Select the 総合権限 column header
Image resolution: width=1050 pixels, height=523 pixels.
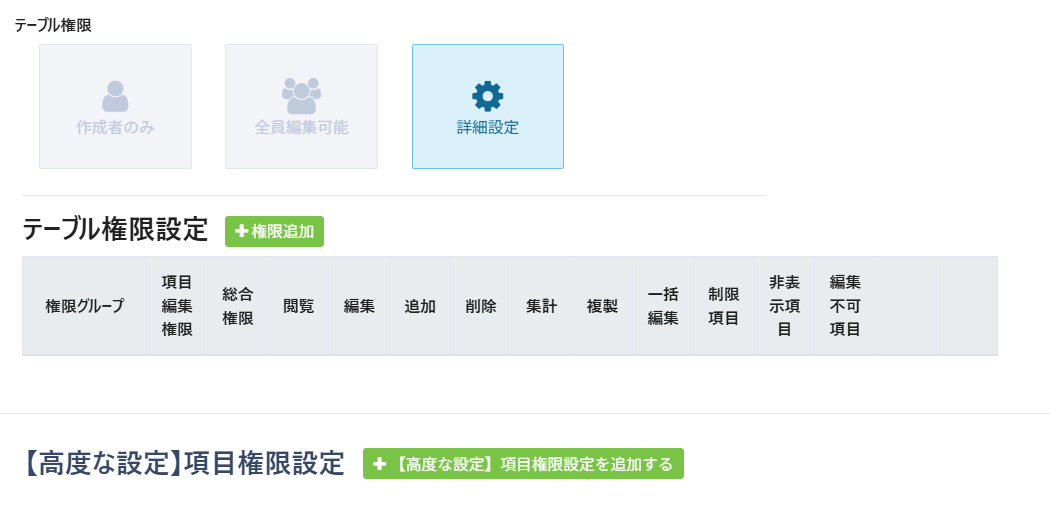coord(238,306)
